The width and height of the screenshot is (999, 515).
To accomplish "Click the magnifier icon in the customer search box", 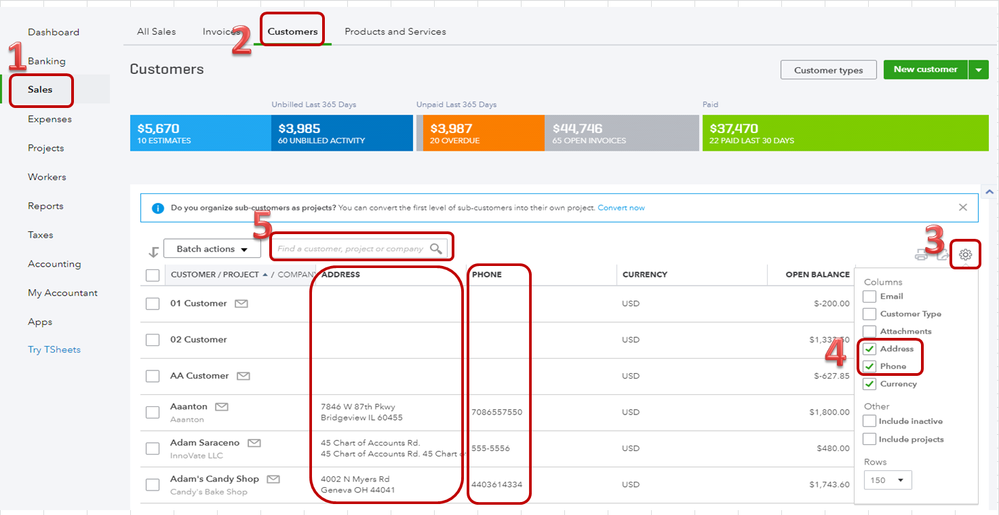I will 436,249.
